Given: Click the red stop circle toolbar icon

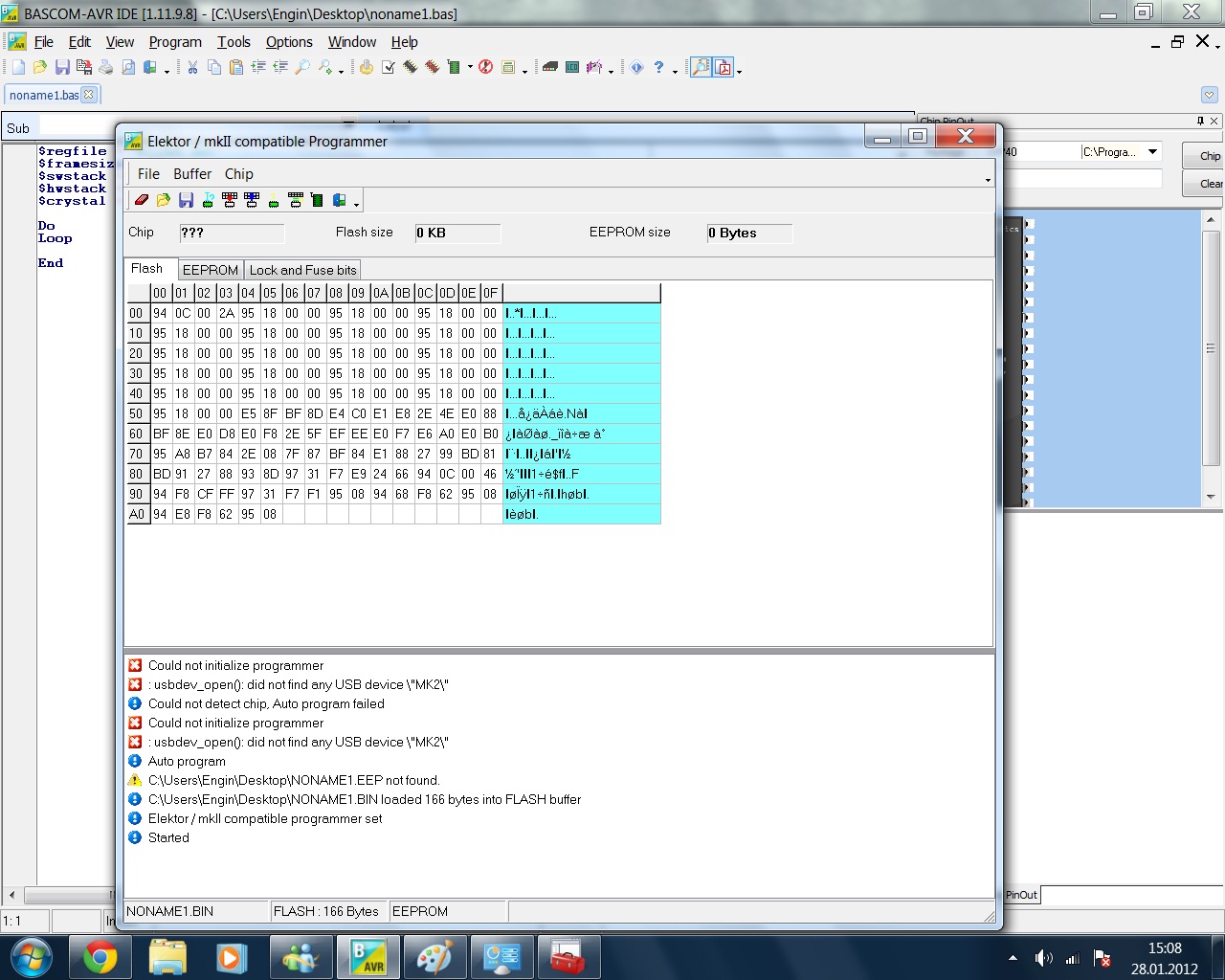Looking at the screenshot, I should [x=486, y=67].
